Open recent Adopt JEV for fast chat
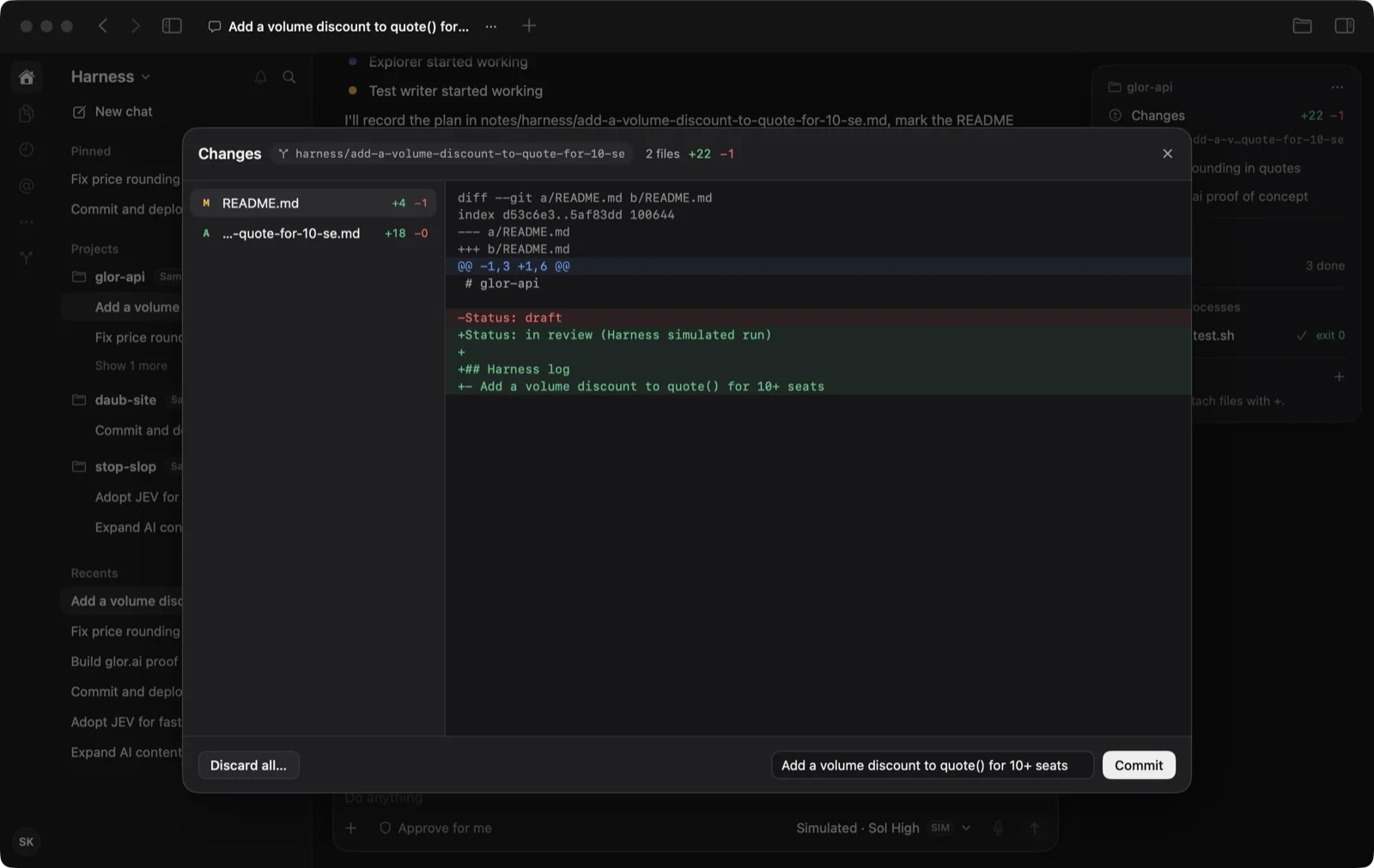This screenshot has width=1374, height=868. [126, 722]
